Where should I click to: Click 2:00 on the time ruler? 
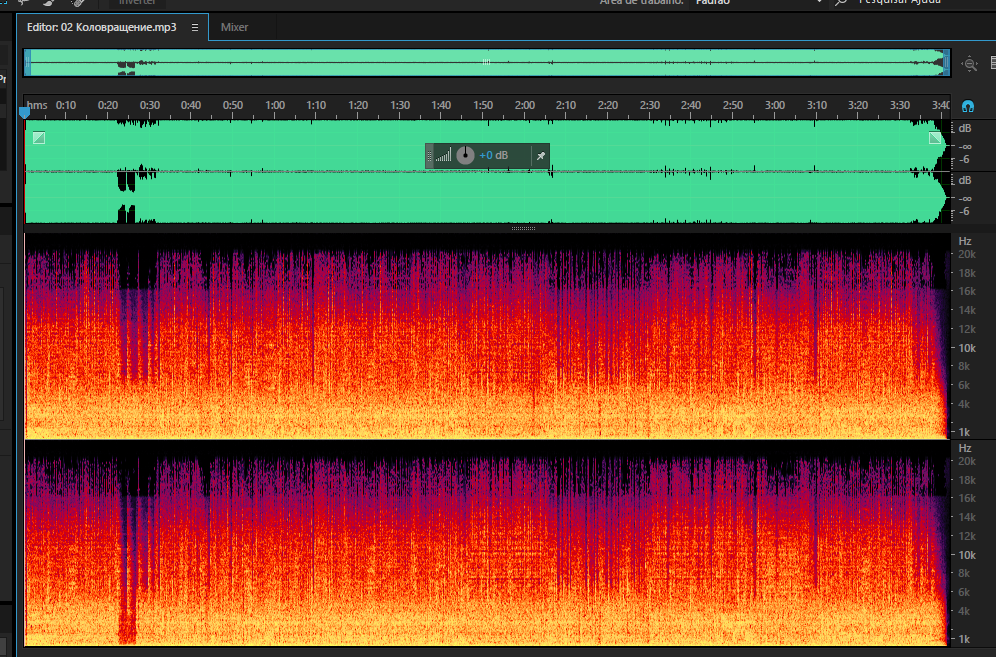pos(525,105)
